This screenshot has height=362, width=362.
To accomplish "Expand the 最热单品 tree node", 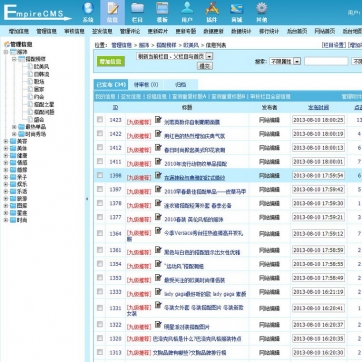I will (x=14, y=127).
